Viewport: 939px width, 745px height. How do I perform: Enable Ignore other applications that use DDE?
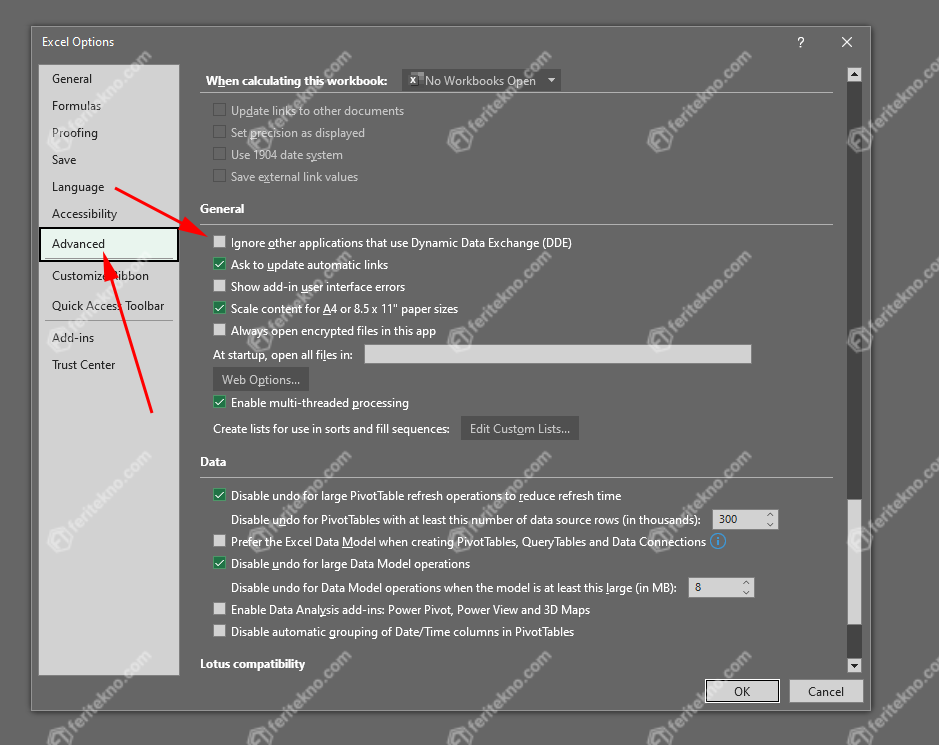pyautogui.click(x=220, y=242)
